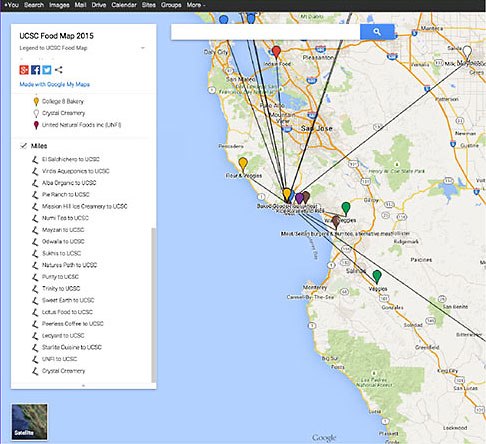The height and width of the screenshot is (444, 486).
Task: Open Drive in Google bar
Action: pos(99,5)
